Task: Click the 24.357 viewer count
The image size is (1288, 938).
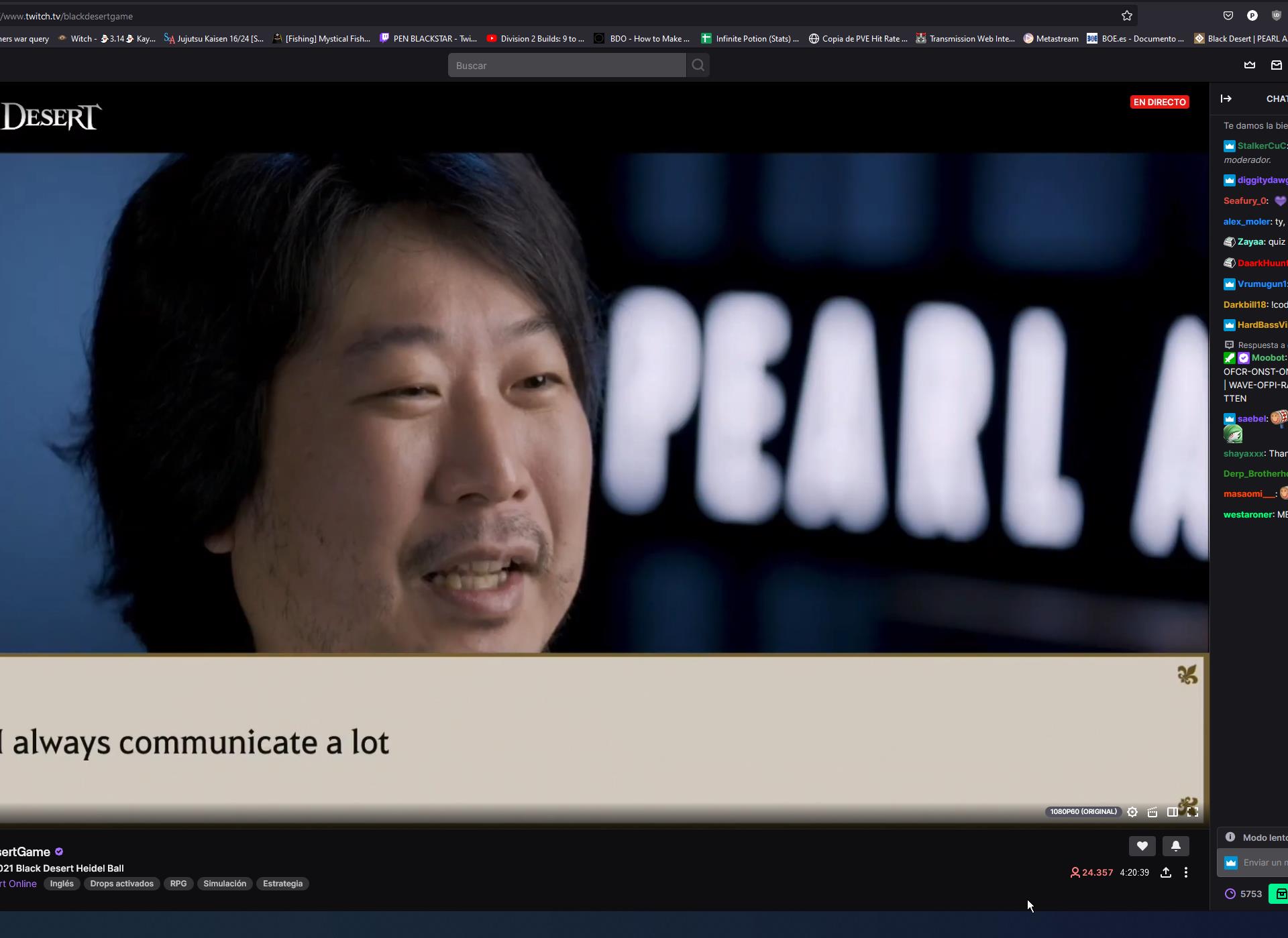Action: tap(1091, 872)
